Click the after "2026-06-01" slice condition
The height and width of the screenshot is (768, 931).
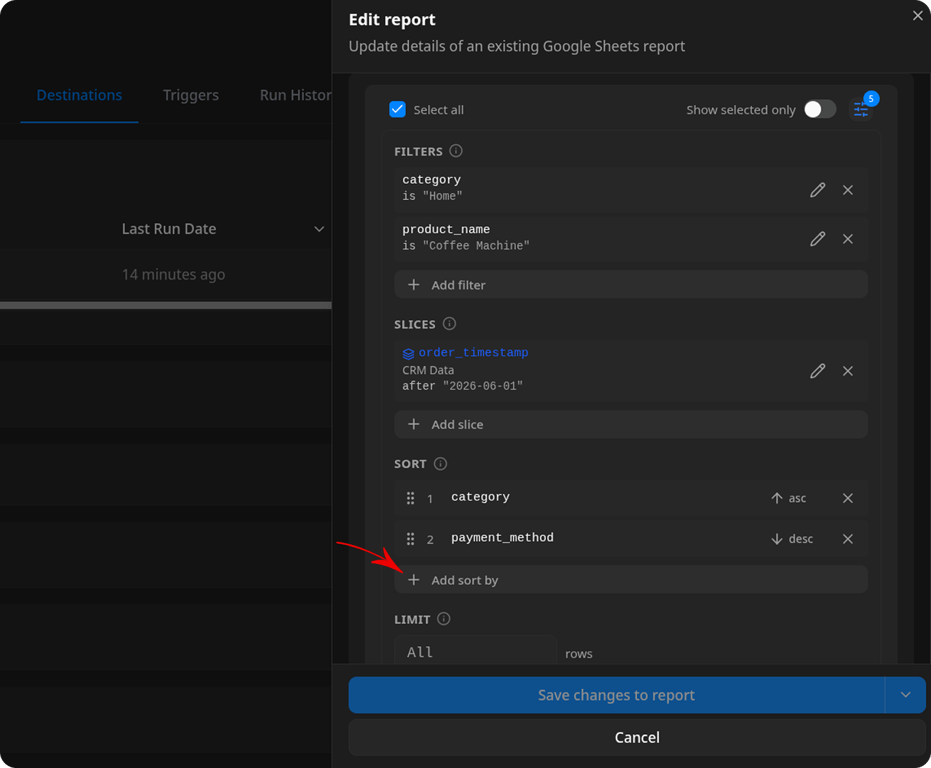463,386
